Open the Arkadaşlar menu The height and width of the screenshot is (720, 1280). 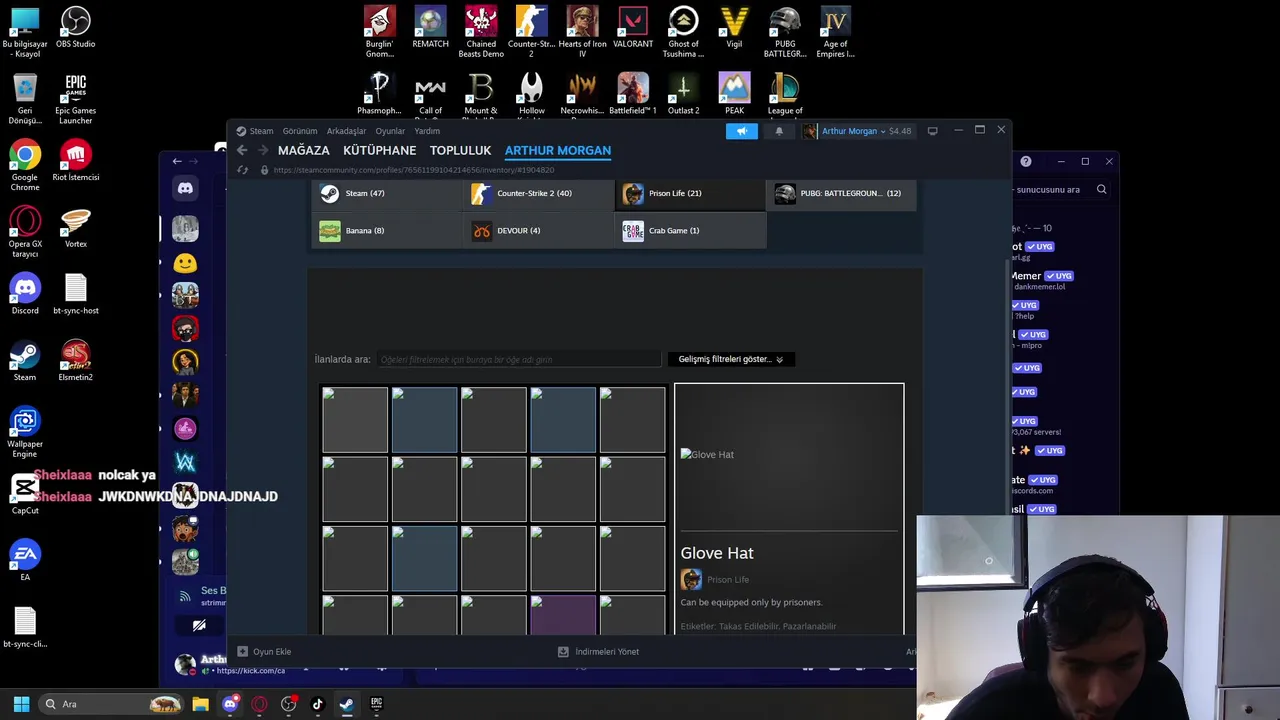(x=346, y=131)
